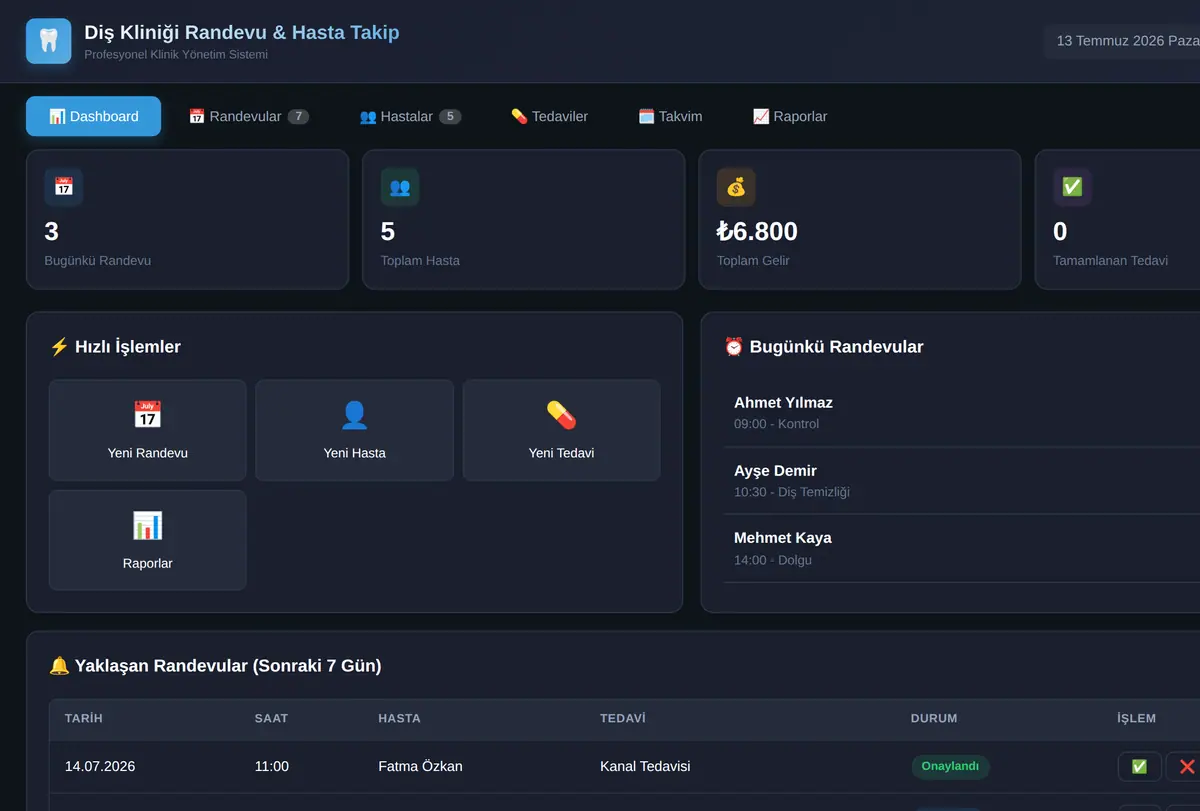
Task: Select Ayşe Demir's 10:30 appointment
Action: [962, 480]
